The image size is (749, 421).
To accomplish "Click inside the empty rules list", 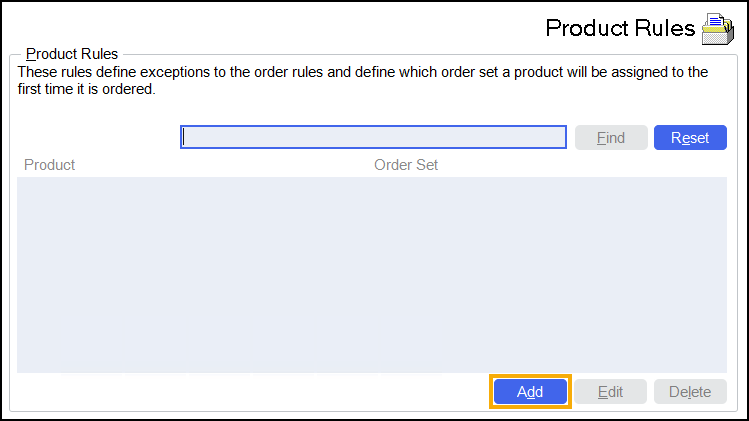I will tap(370, 275).
